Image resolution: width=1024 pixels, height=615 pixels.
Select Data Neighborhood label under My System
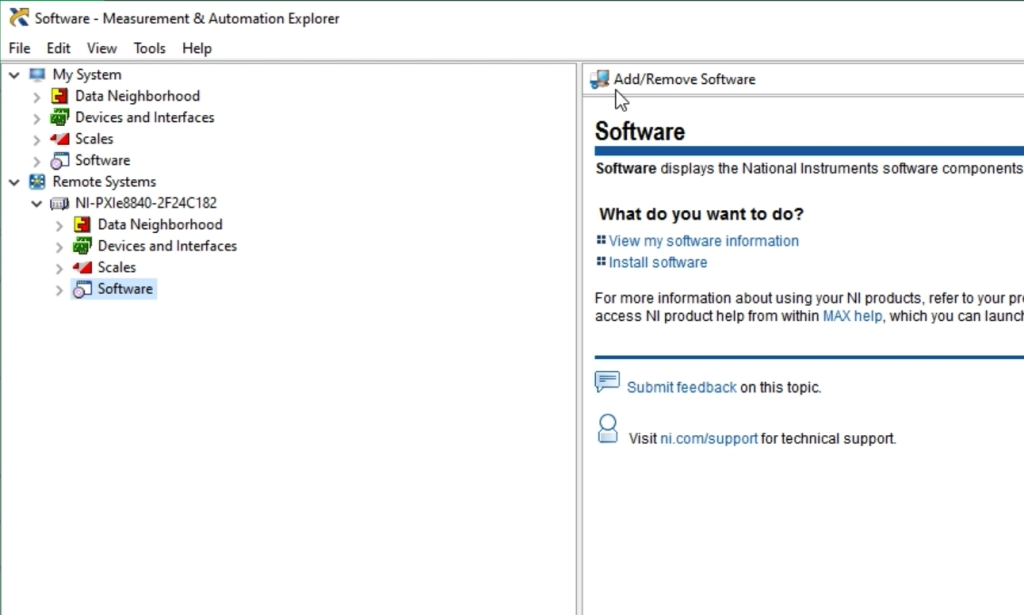137,96
